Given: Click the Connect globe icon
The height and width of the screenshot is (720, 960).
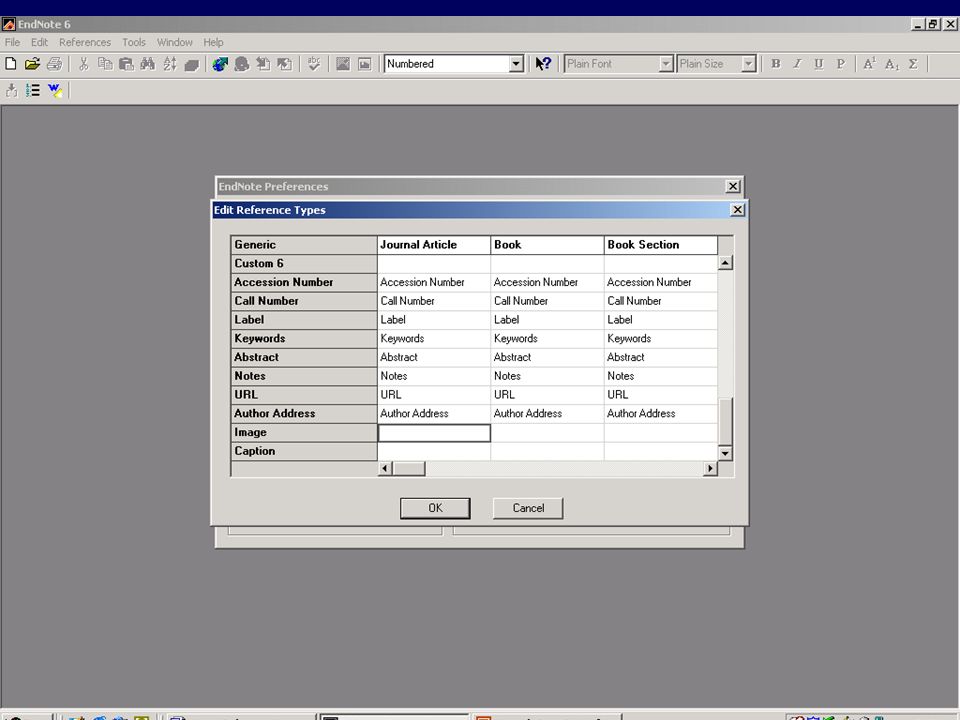Looking at the screenshot, I should [x=220, y=64].
